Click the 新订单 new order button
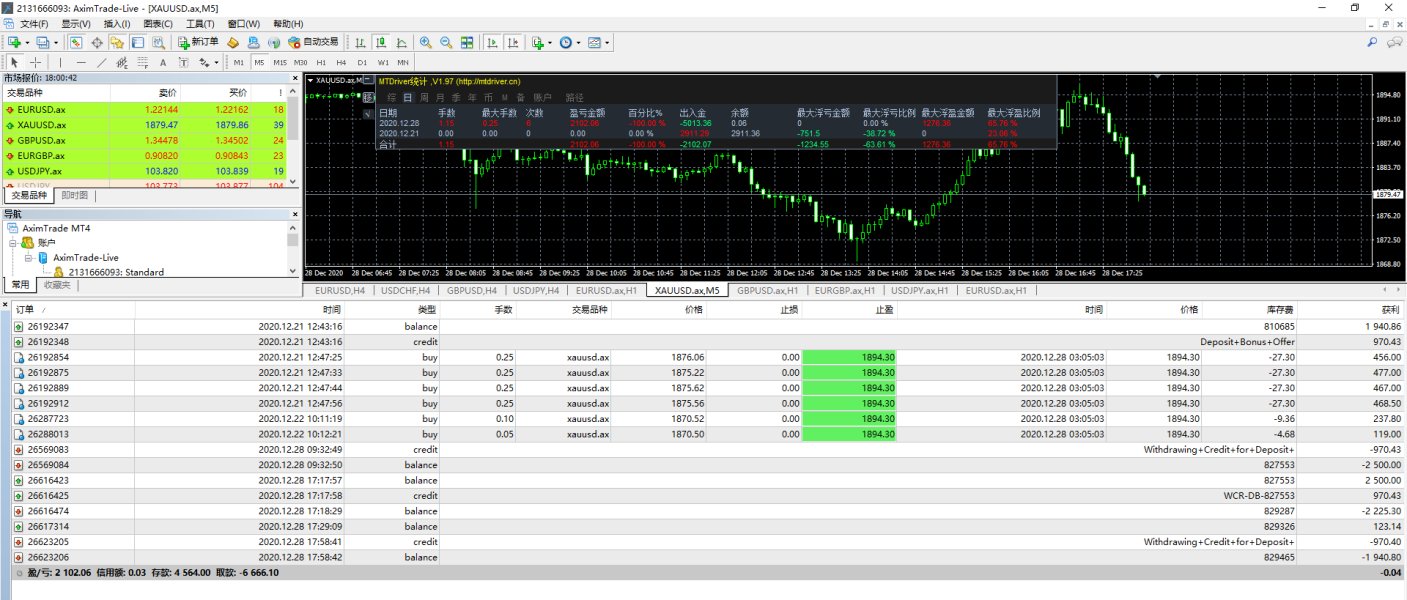This screenshot has width=1407, height=600. (198, 42)
